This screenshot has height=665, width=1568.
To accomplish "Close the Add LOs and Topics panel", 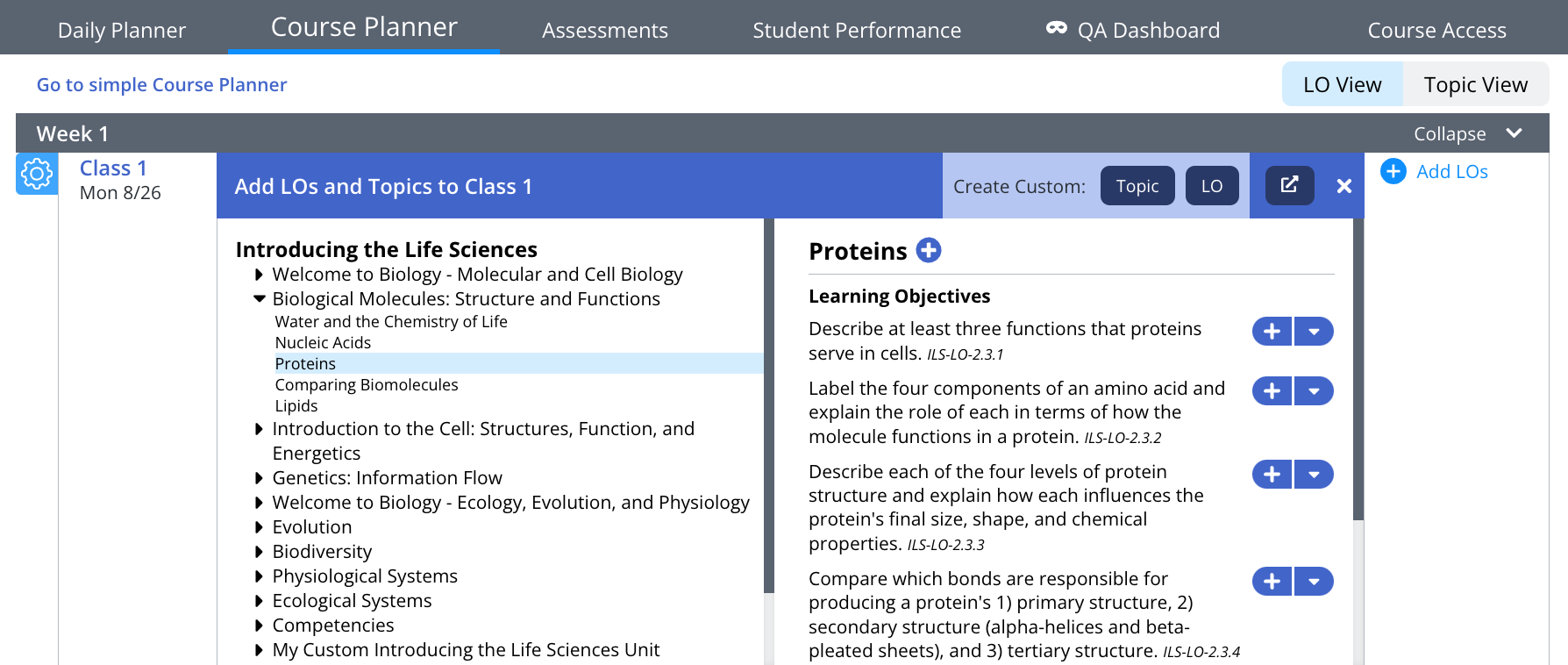I will 1343,186.
